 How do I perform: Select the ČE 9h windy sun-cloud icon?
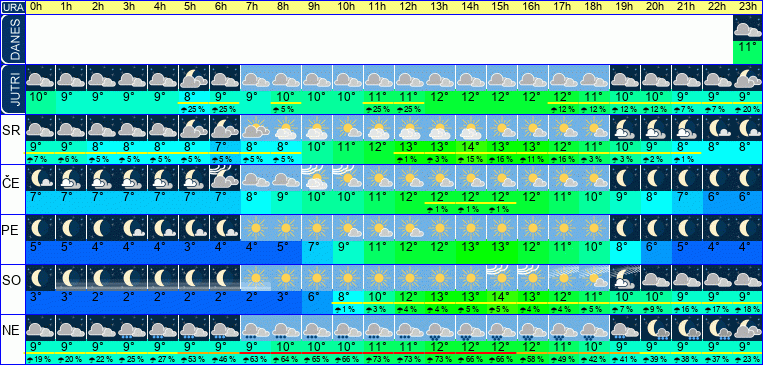coord(317,178)
